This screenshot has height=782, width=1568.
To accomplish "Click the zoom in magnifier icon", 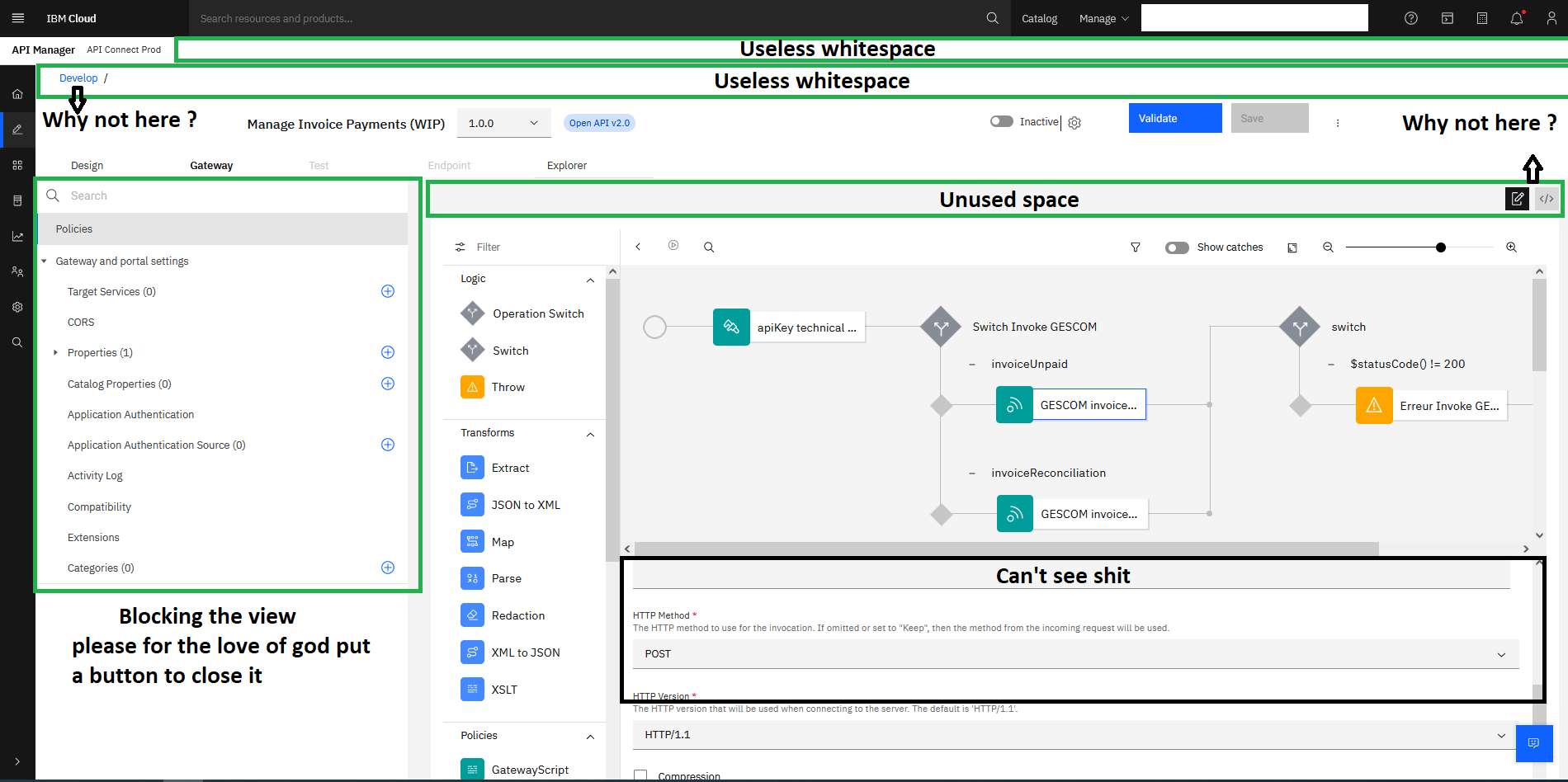I will pos(1511,247).
